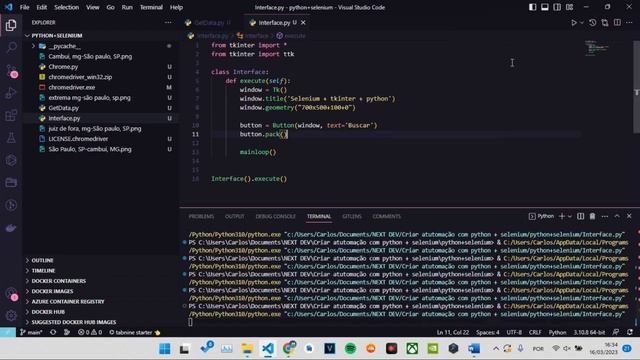This screenshot has width=640, height=360.
Task: Open the Explorer view in activity bar
Action: [x=11, y=25]
